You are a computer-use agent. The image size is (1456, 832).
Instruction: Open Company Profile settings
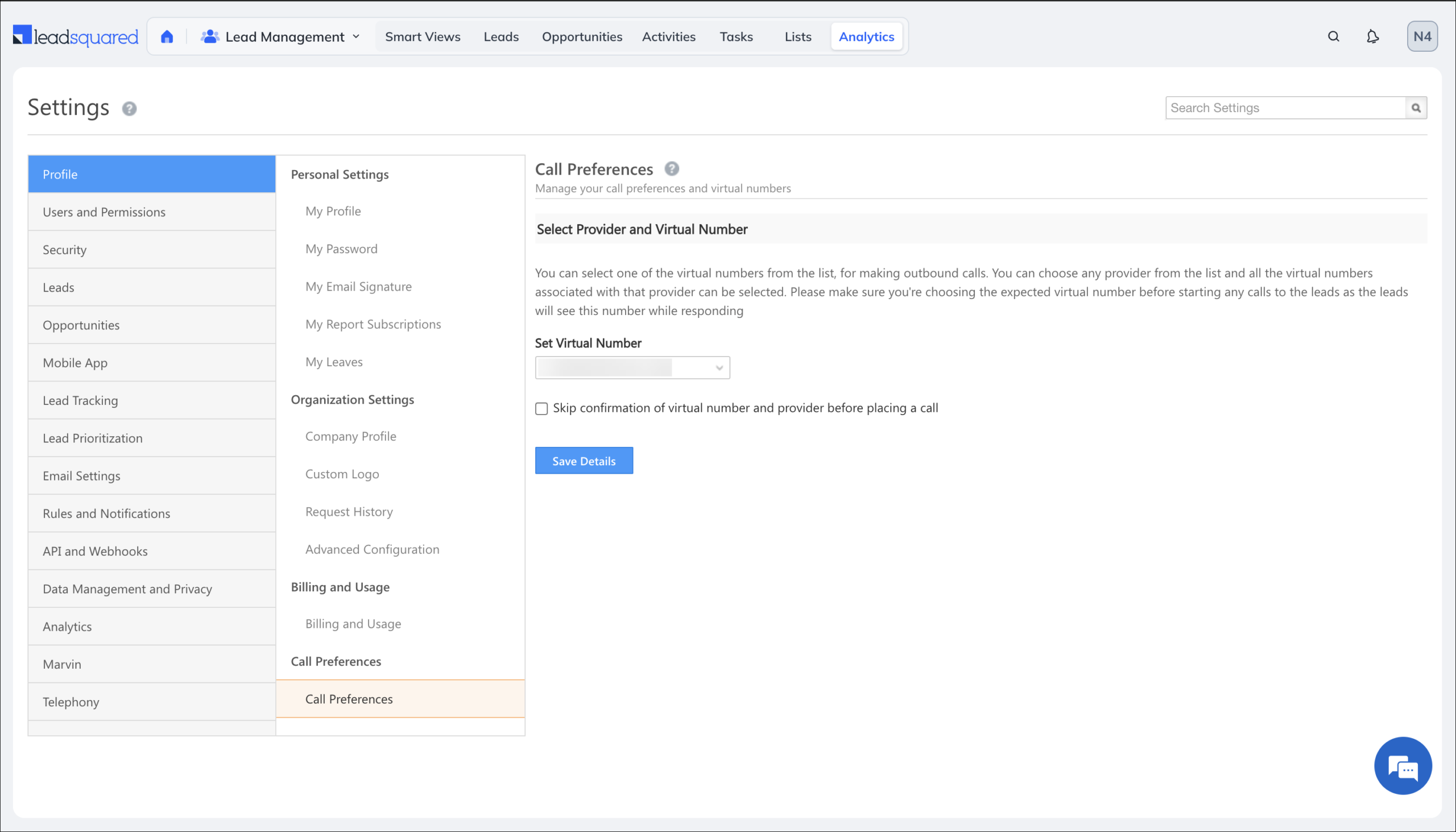point(350,436)
